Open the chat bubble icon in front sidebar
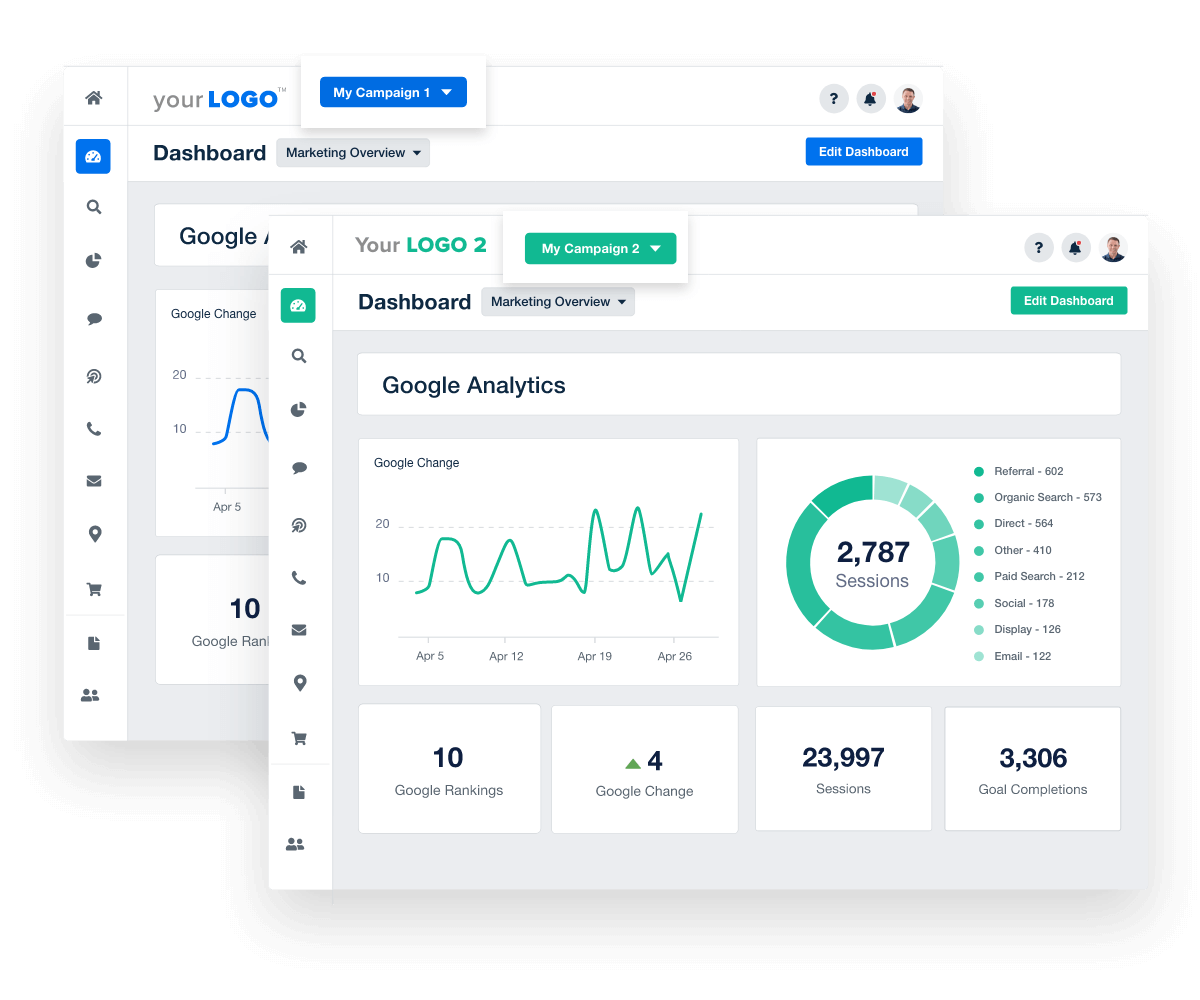 (298, 468)
